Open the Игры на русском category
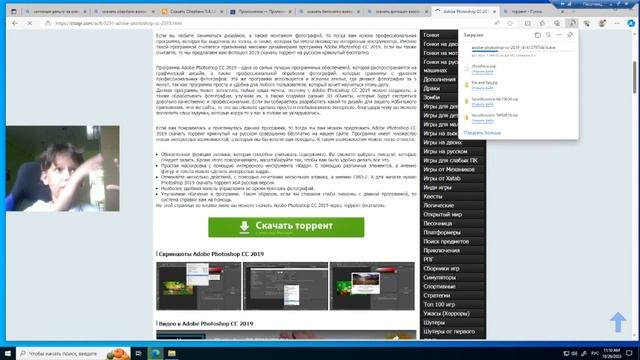Image resolution: width=640 pixels, height=360 pixels. tap(445, 151)
